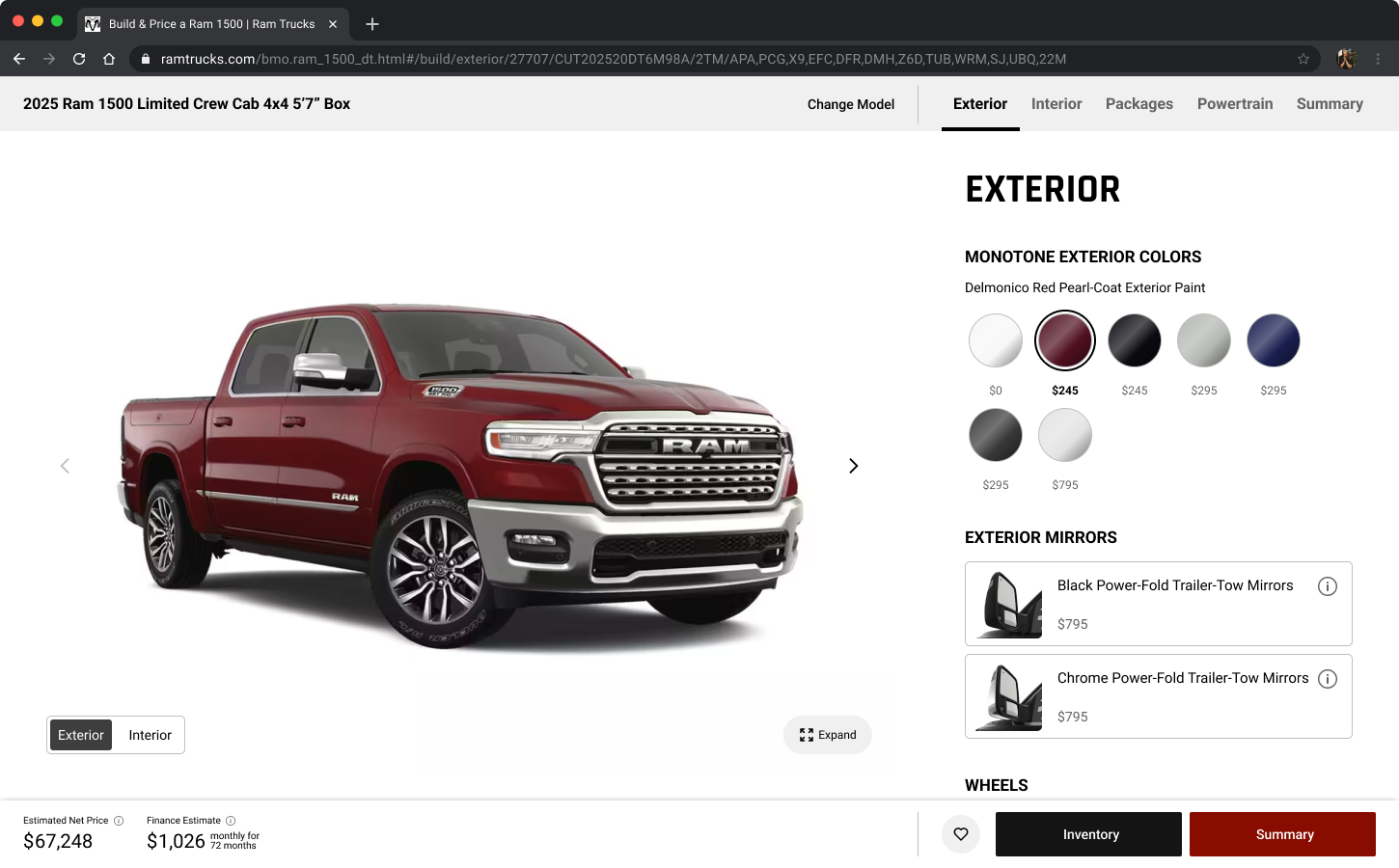
Task: Open the browser home page icon
Action: (109, 59)
